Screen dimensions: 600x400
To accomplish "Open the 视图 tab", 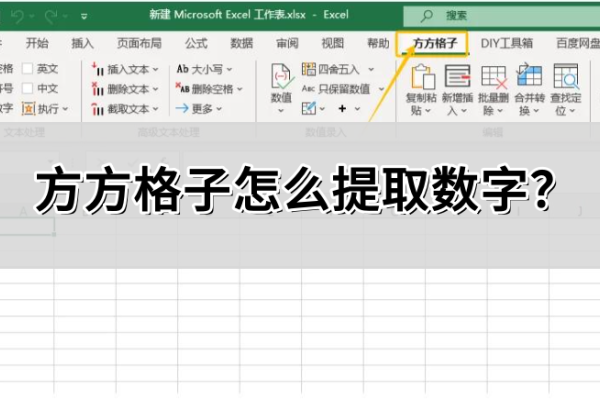I will [333, 43].
